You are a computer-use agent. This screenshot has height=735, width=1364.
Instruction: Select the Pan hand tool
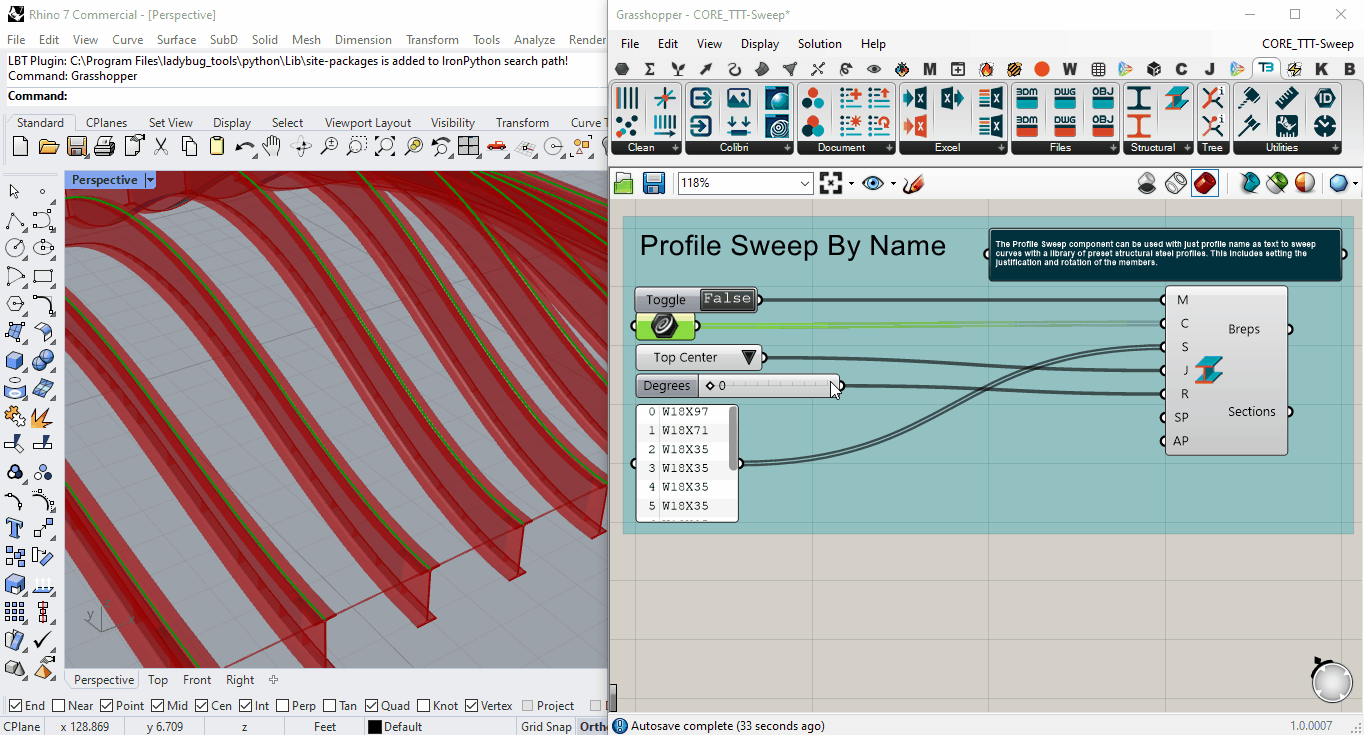271,147
